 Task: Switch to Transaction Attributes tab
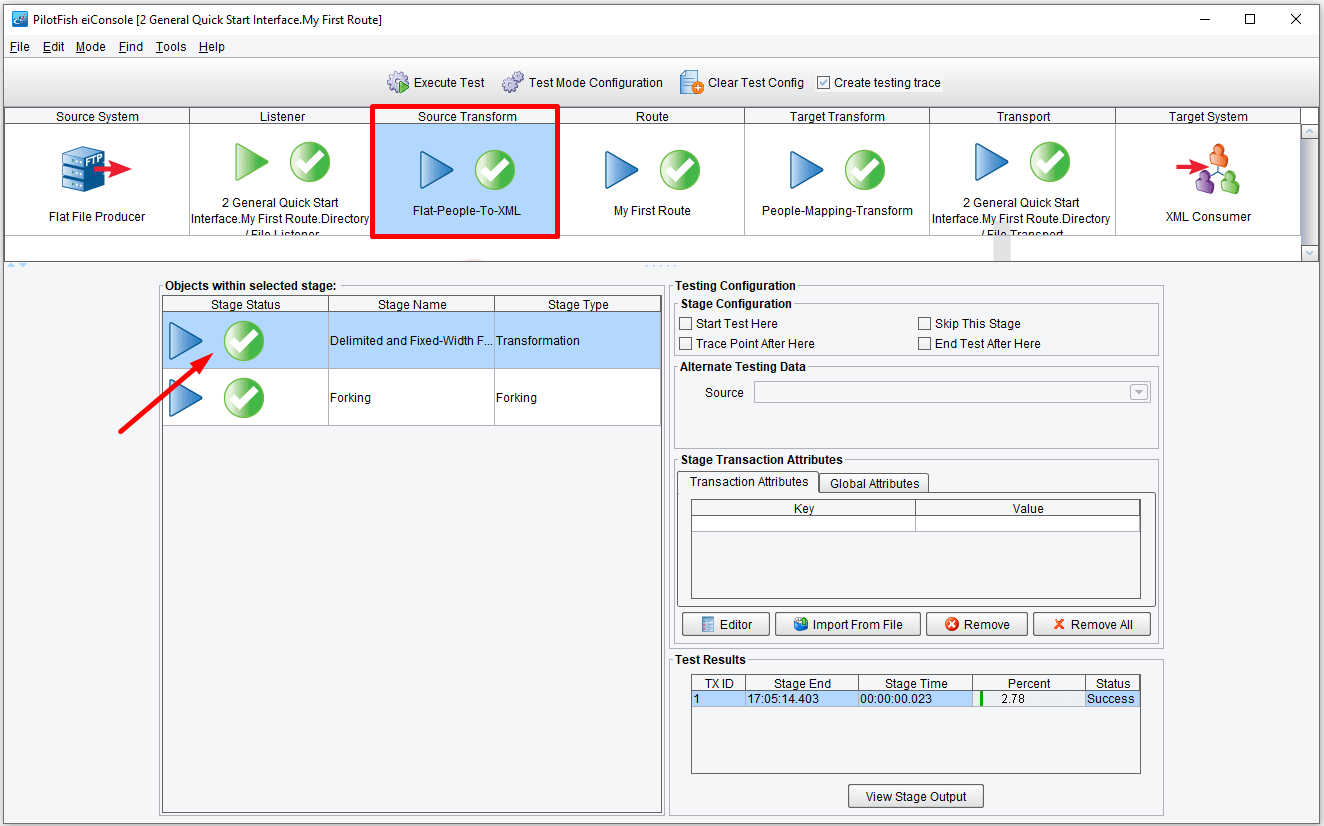click(749, 482)
